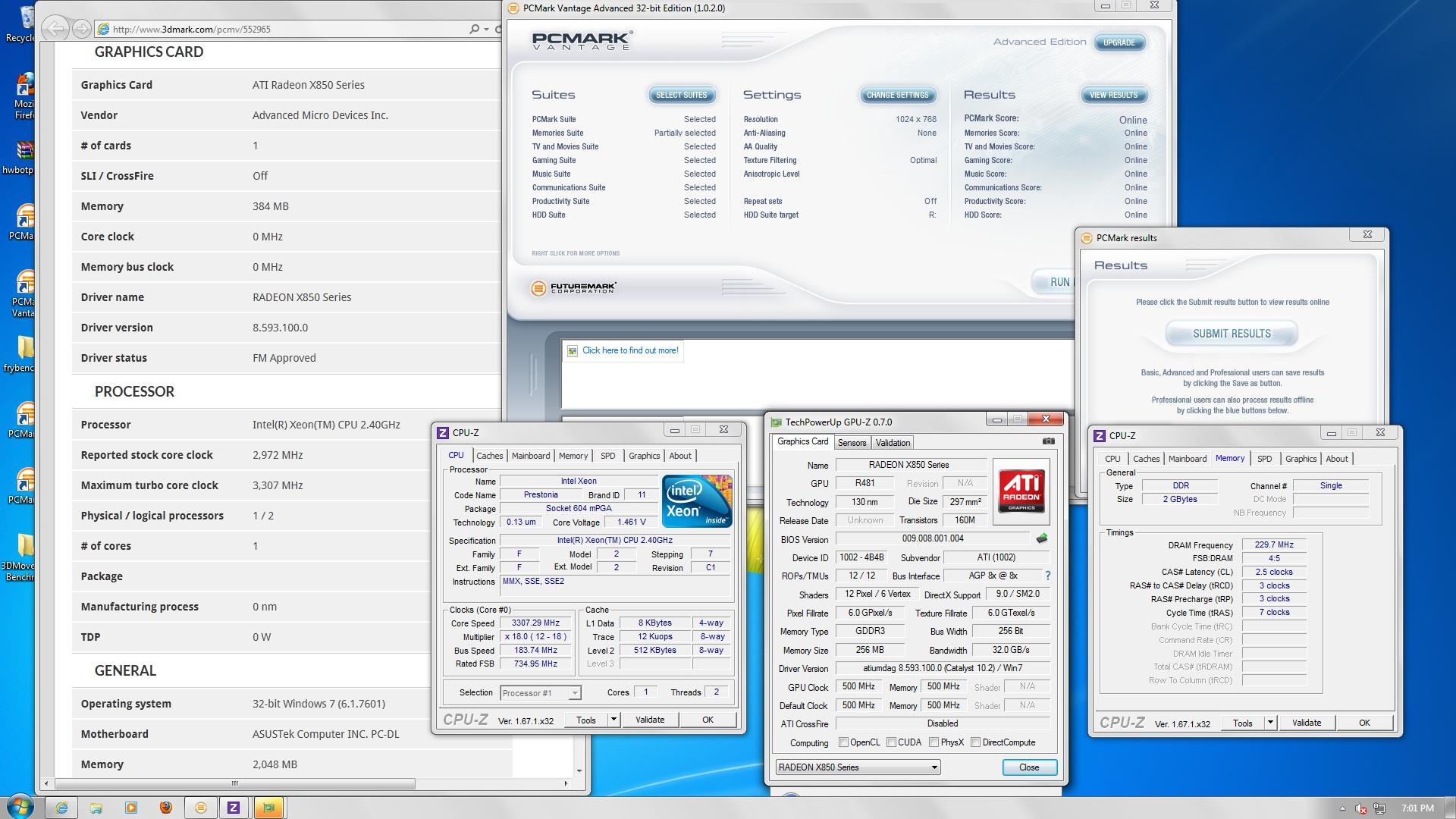This screenshot has width=1456, height=819.
Task: Click the Bus Interface question mark help
Action: (x=1048, y=576)
